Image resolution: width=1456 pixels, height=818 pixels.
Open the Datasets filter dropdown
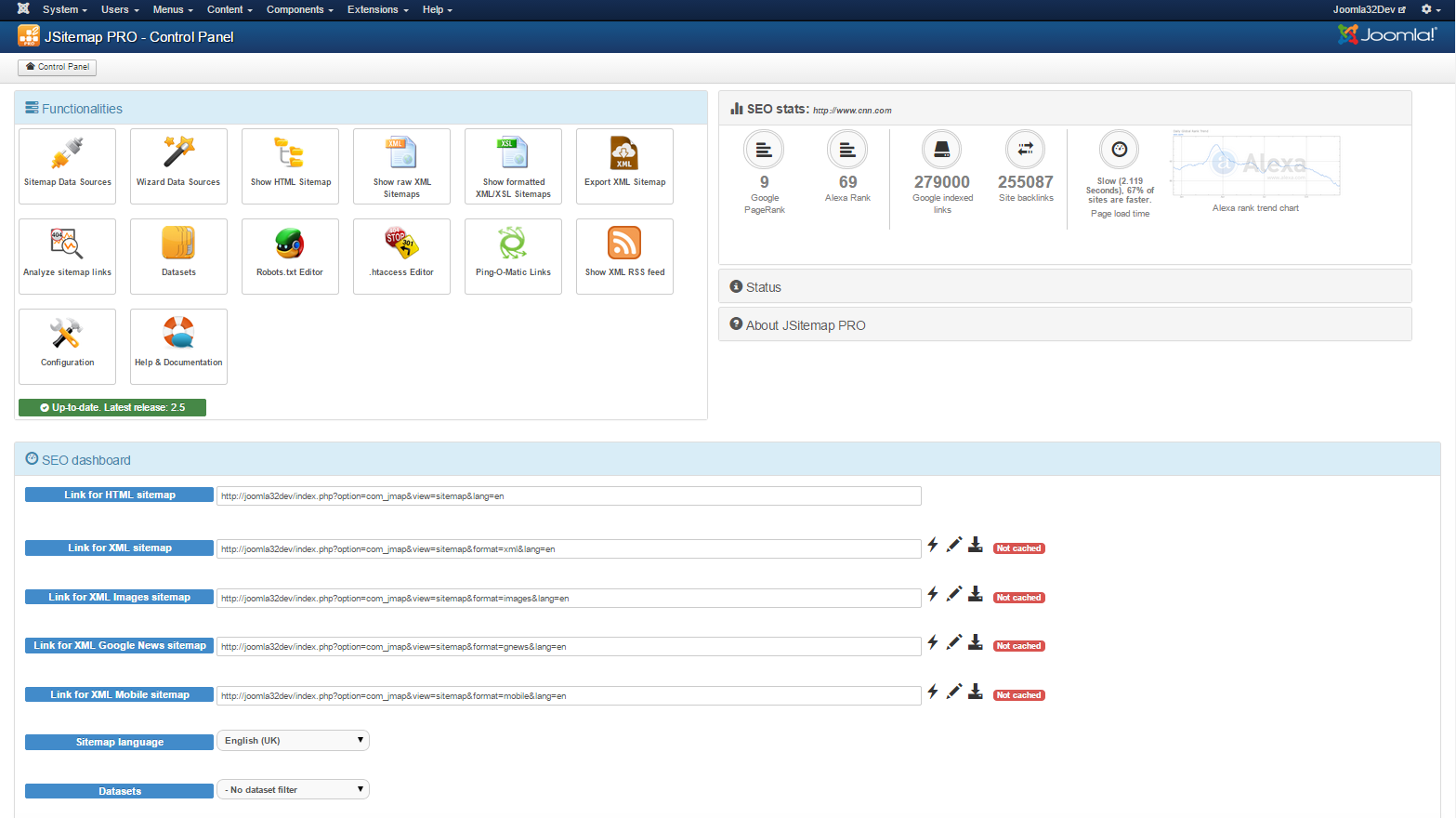[293, 790]
